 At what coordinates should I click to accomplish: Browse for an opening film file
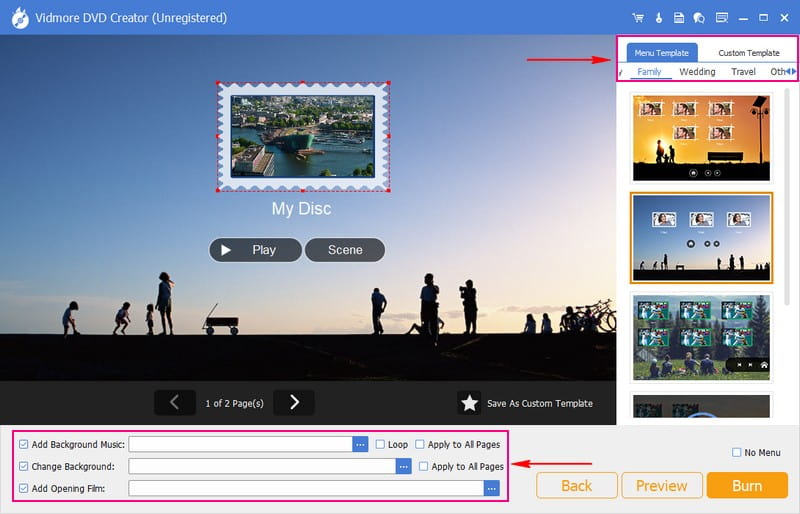pyautogui.click(x=491, y=488)
